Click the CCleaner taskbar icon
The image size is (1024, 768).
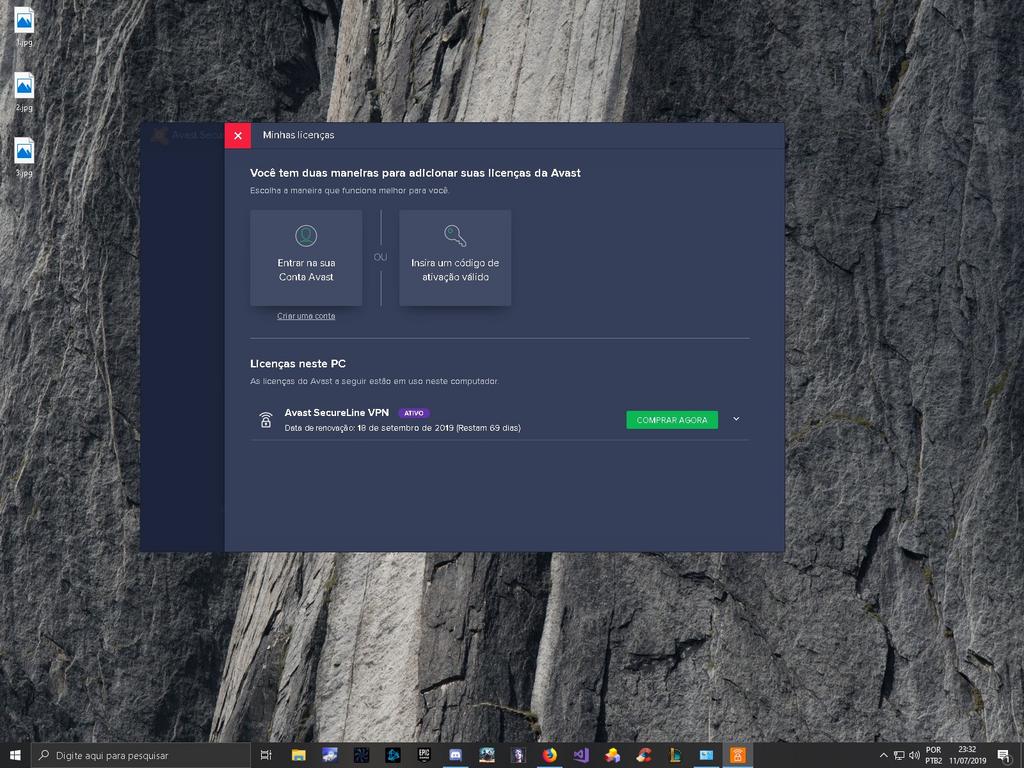643,755
